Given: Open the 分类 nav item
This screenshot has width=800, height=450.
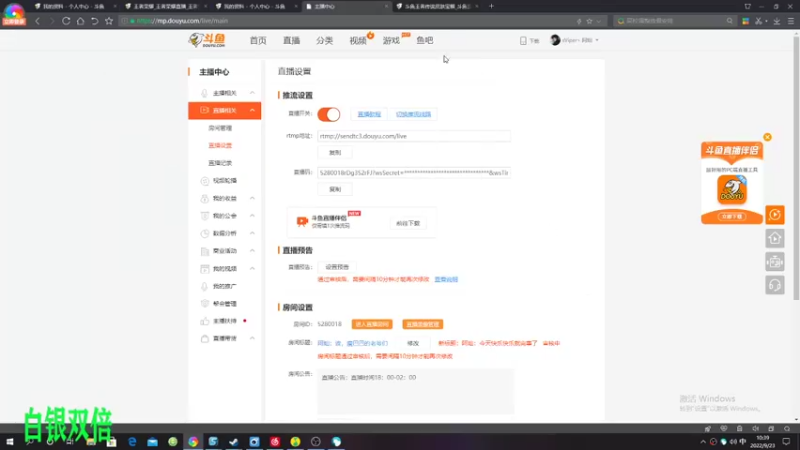Looking at the screenshot, I should pyautogui.click(x=324, y=40).
